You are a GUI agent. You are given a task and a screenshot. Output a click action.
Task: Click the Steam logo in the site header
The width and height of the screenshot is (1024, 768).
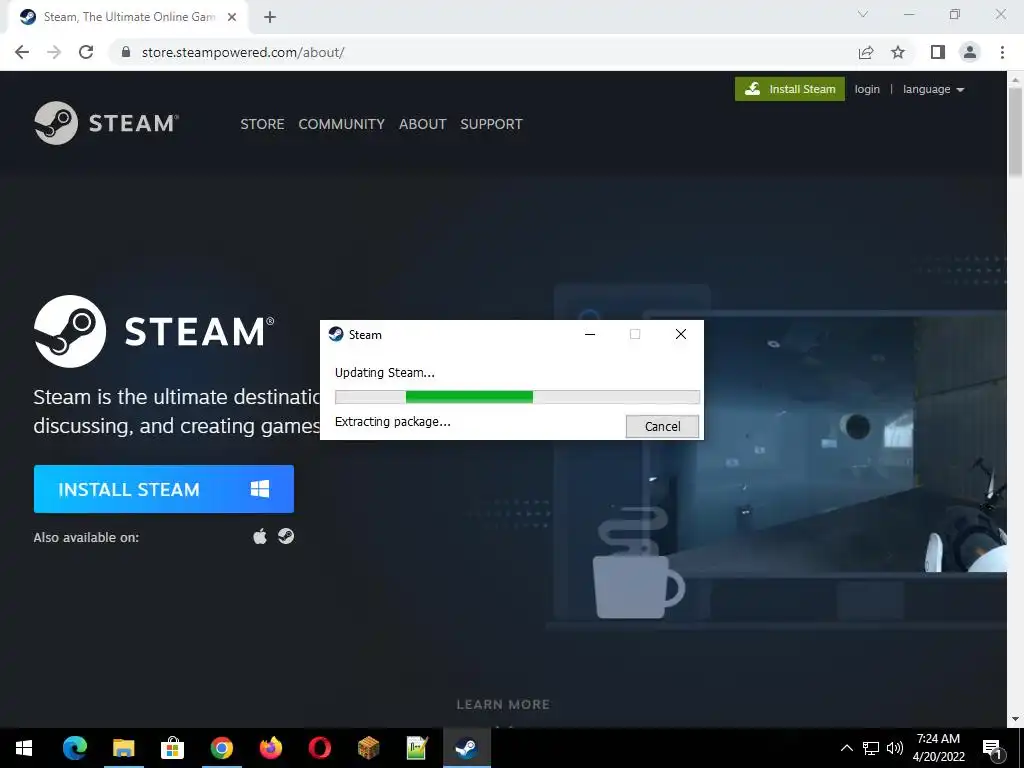click(106, 123)
